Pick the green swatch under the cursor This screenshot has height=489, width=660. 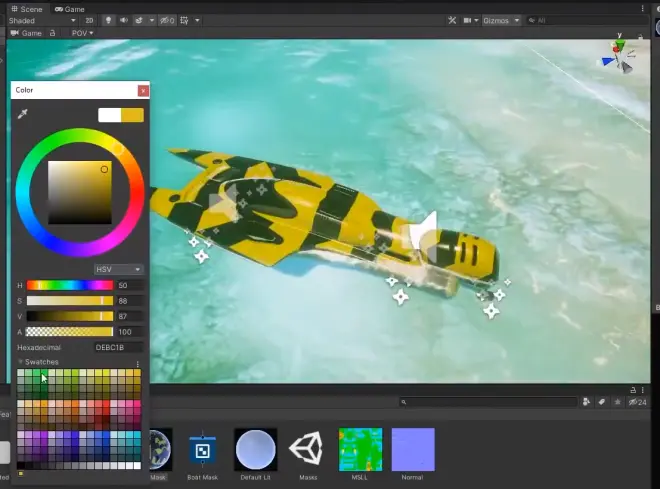44,373
